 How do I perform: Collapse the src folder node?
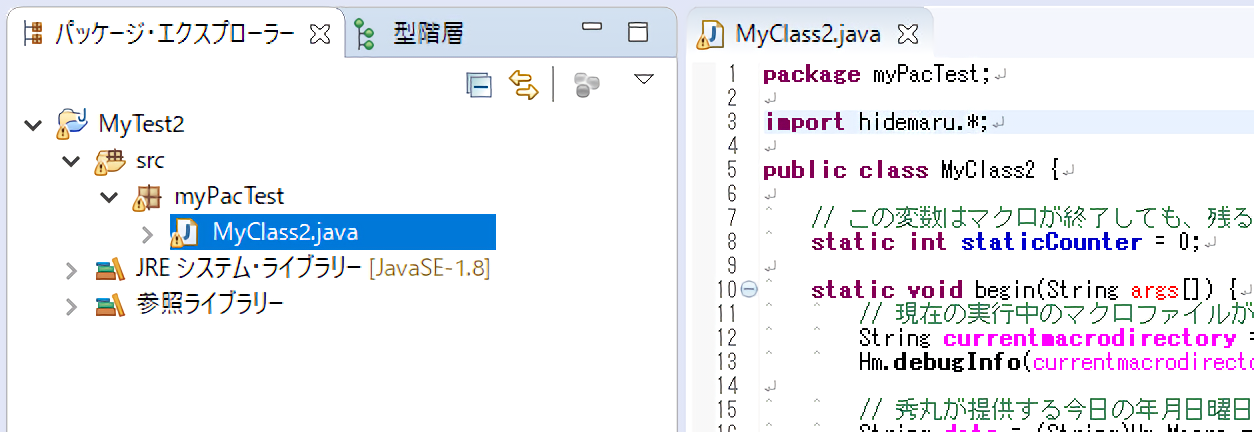(x=70, y=161)
